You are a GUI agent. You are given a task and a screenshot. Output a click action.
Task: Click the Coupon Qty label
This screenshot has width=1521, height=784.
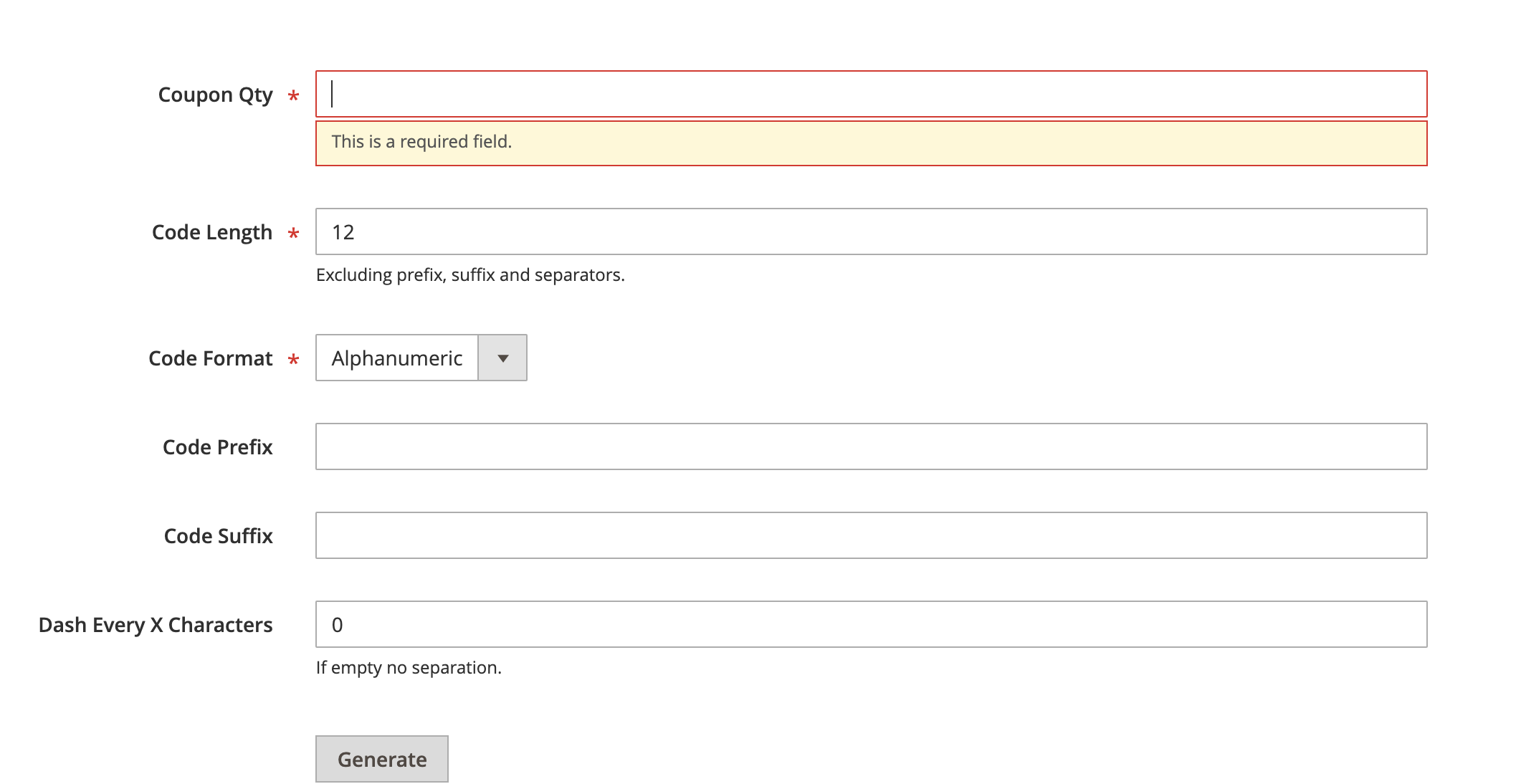(x=216, y=94)
